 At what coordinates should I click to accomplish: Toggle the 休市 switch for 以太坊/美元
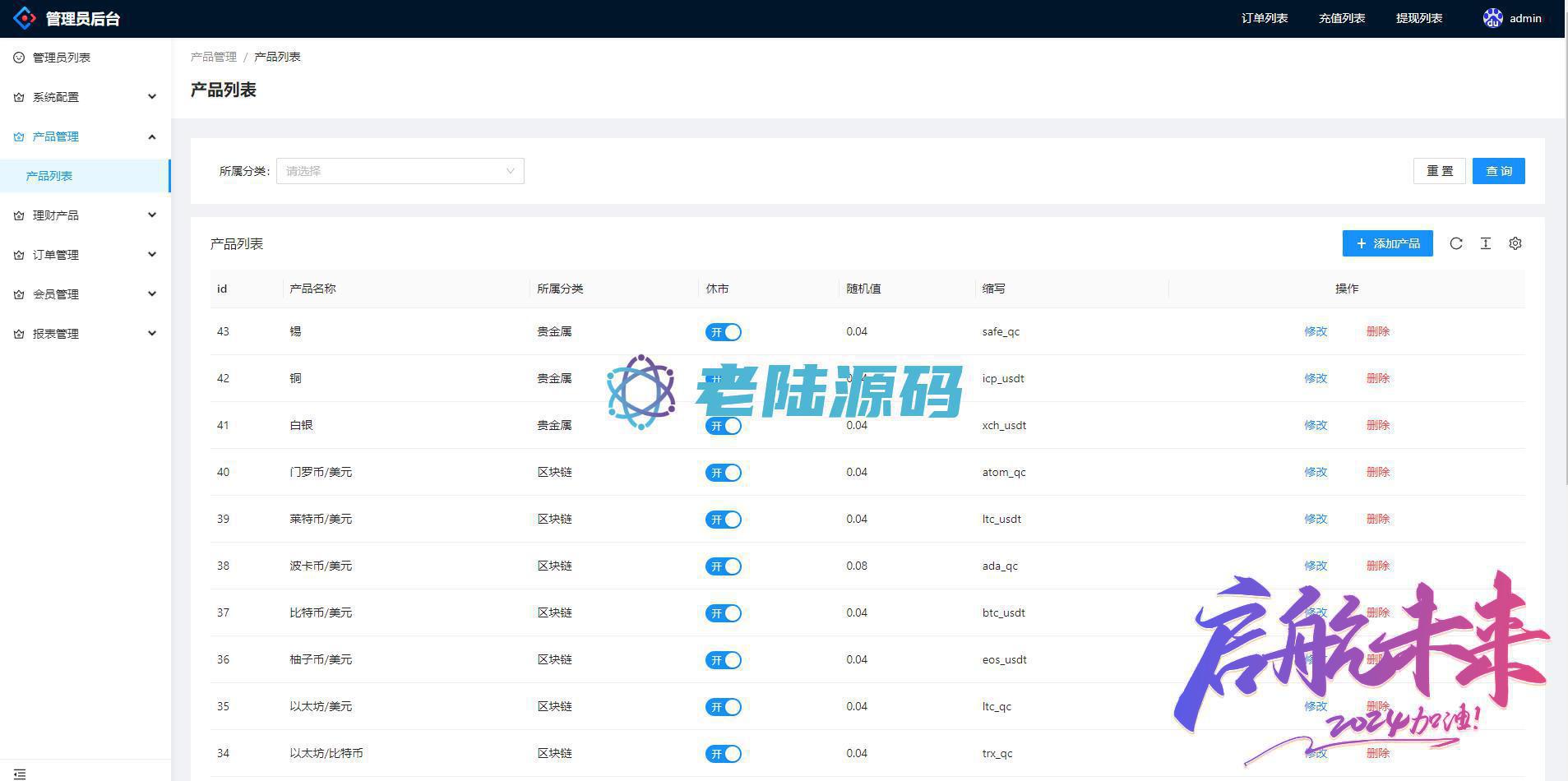pos(724,707)
